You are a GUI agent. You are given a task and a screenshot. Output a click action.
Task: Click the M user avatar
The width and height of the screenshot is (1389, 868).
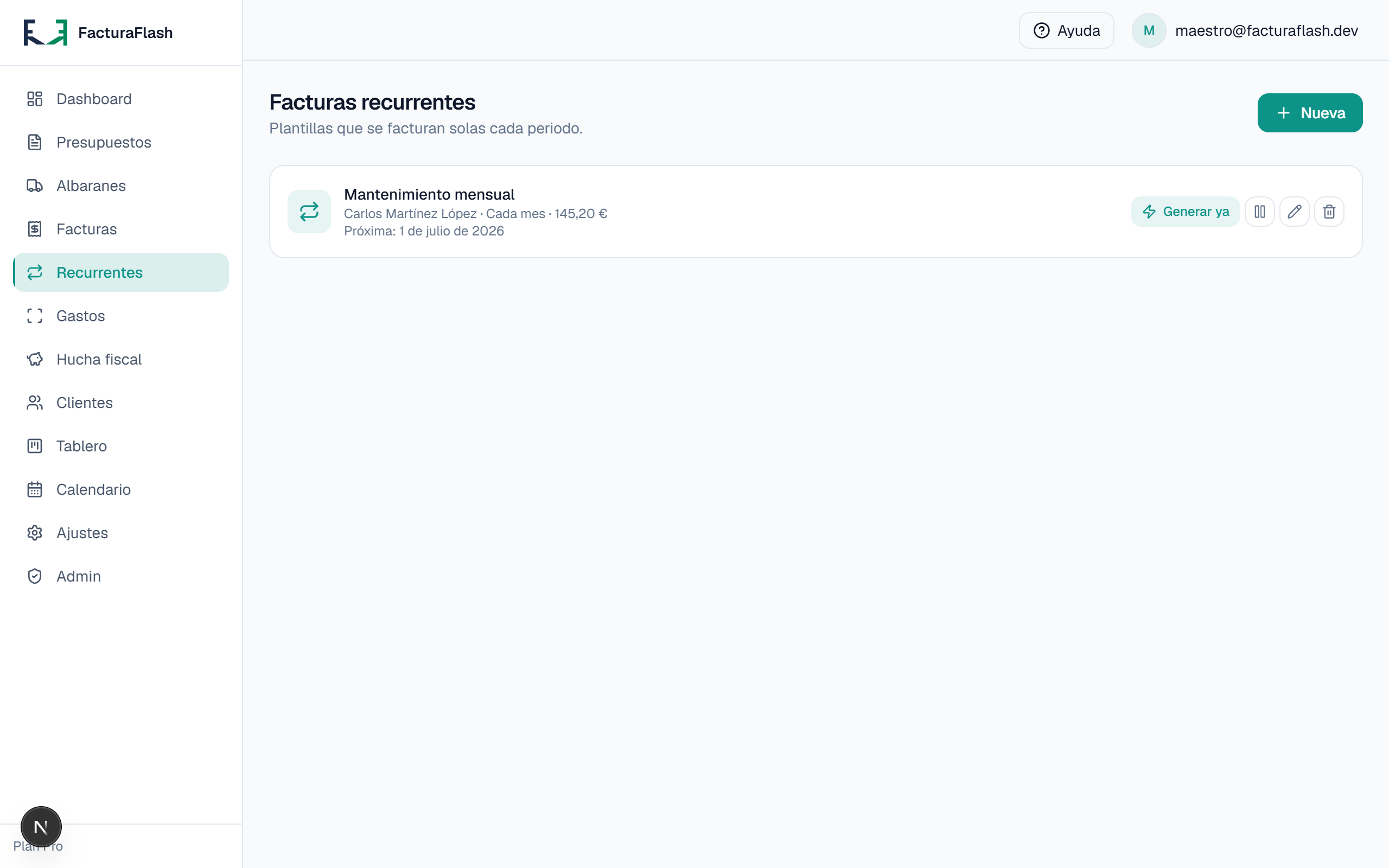[x=1149, y=30]
